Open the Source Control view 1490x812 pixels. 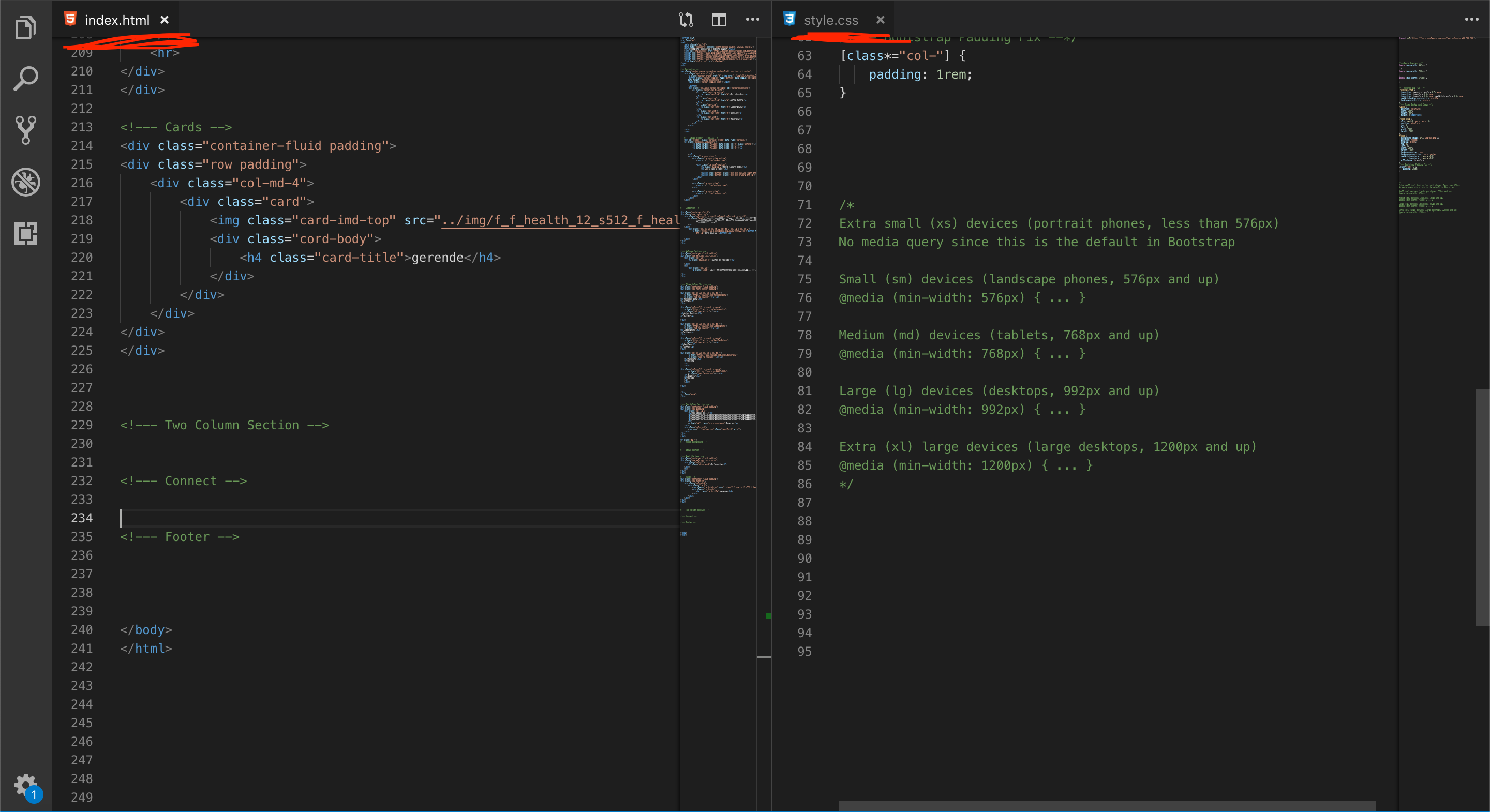[25, 130]
